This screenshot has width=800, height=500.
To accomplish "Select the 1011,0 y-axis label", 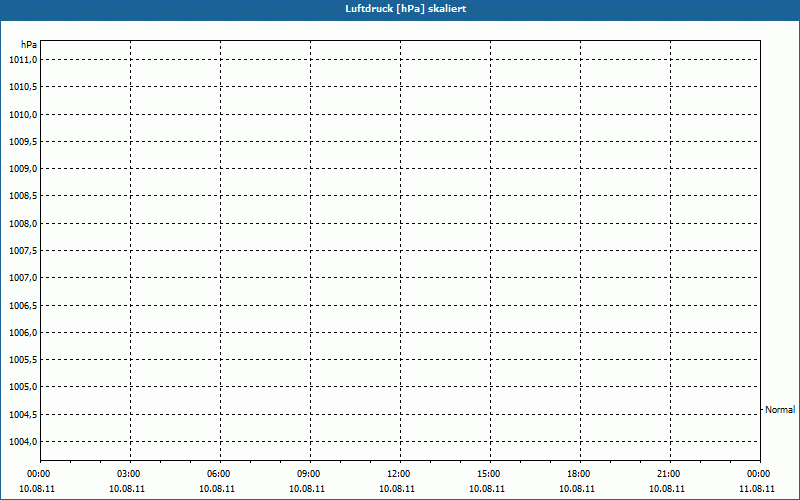I will [x=23, y=60].
